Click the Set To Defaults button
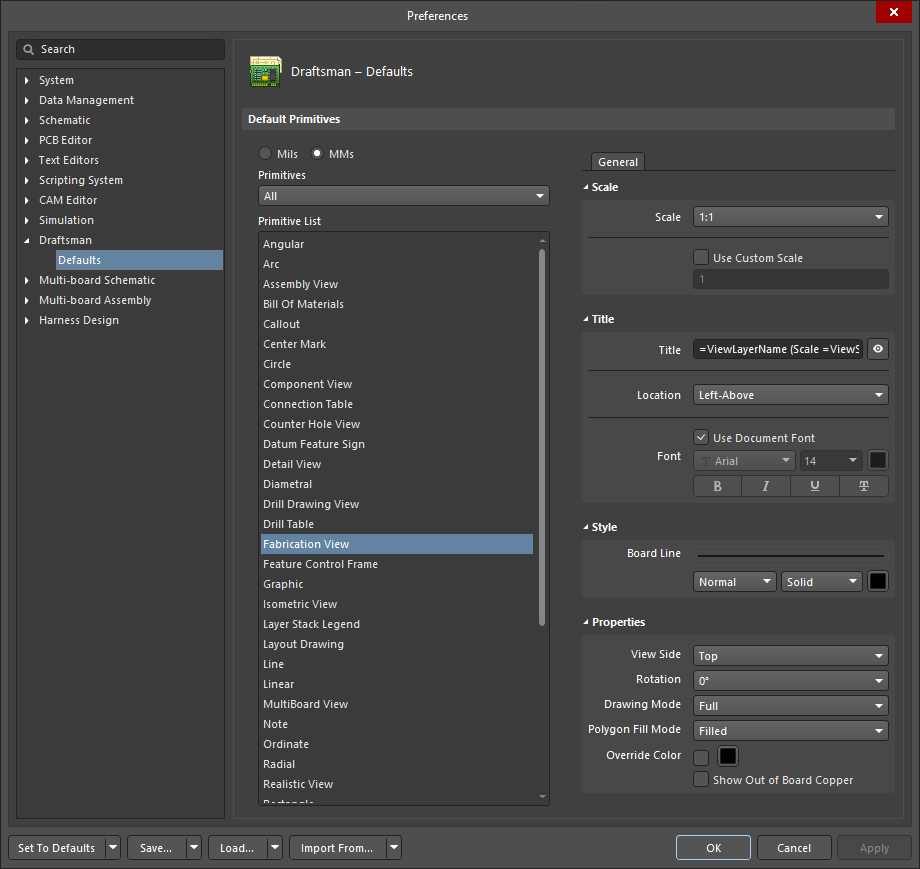The height and width of the screenshot is (869, 920). tap(57, 848)
